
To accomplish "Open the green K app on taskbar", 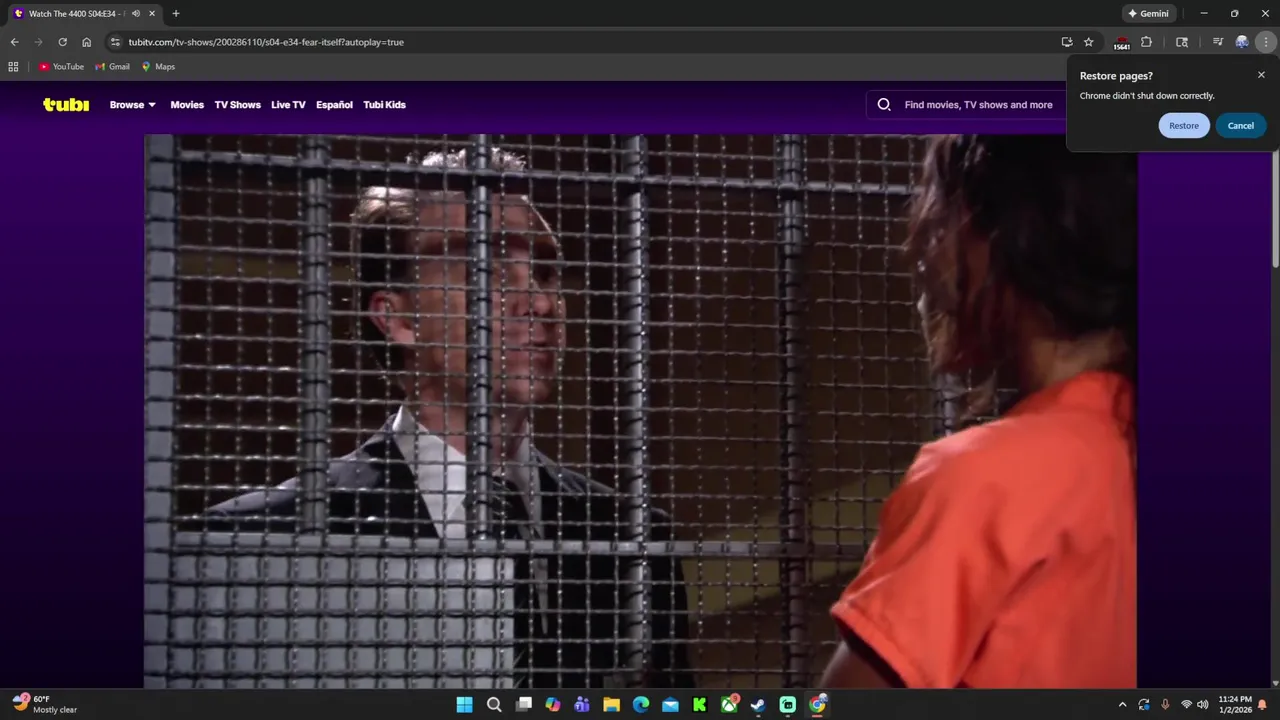I will 699,705.
